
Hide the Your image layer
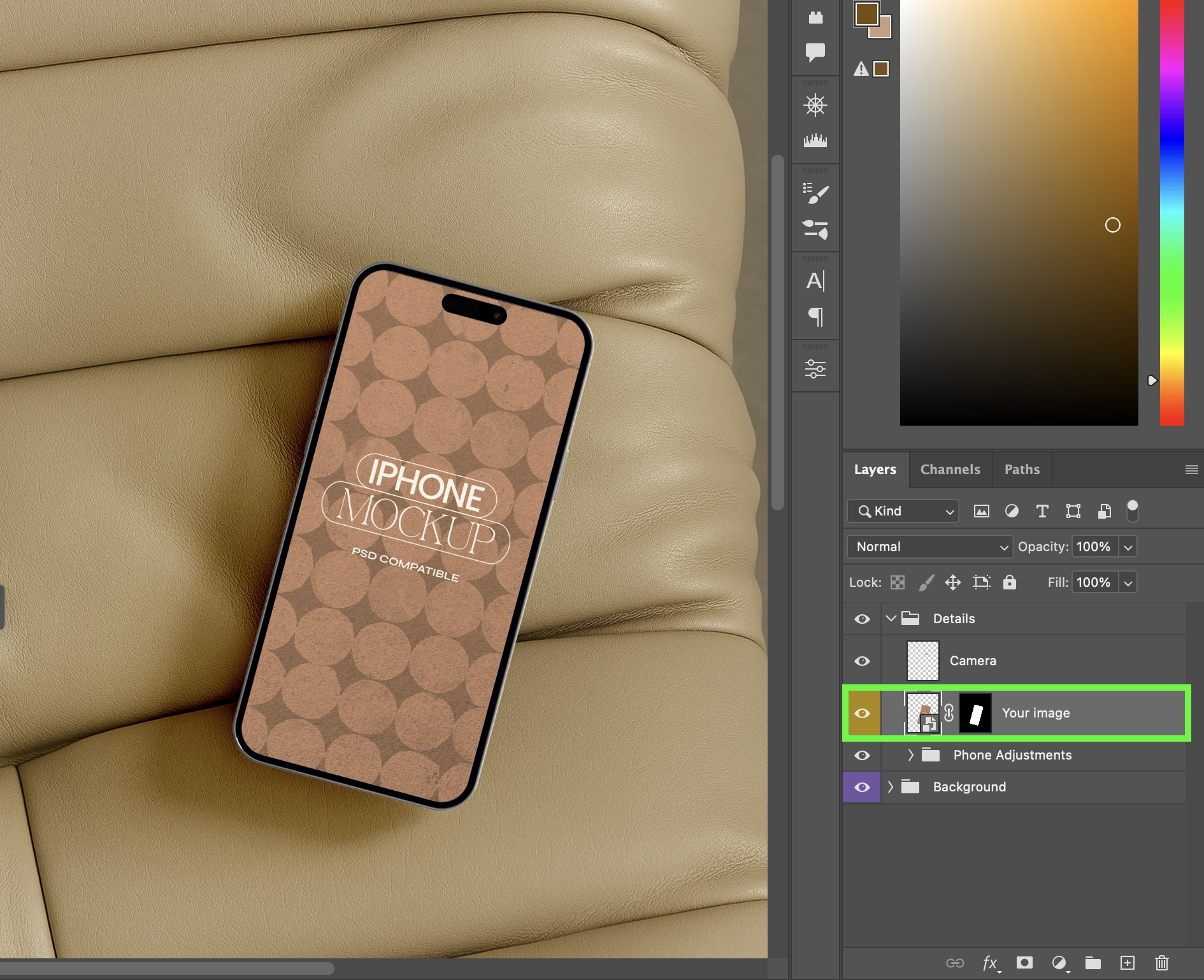[862, 713]
